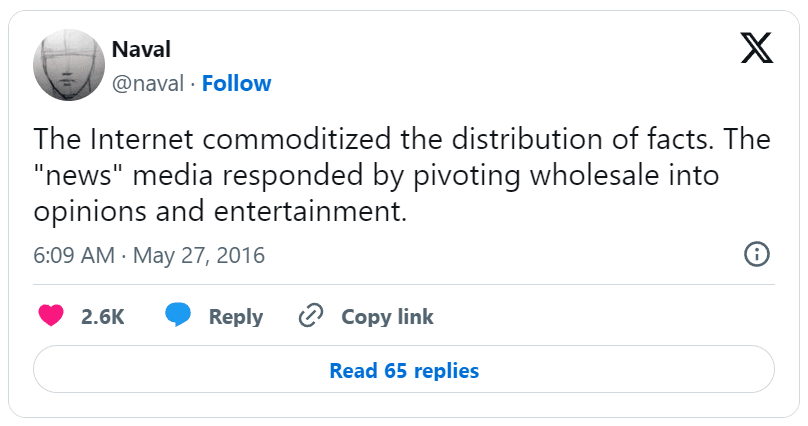Click the quoted word "news" in tweet
This screenshot has height=426, width=808.
[x=76, y=176]
